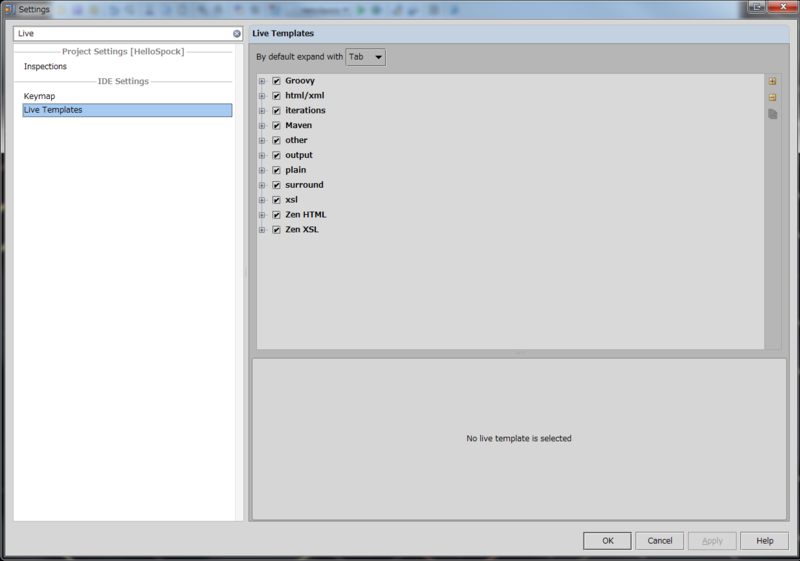800x561 pixels.
Task: Expand the Zen XSL group
Action: pyautogui.click(x=262, y=230)
